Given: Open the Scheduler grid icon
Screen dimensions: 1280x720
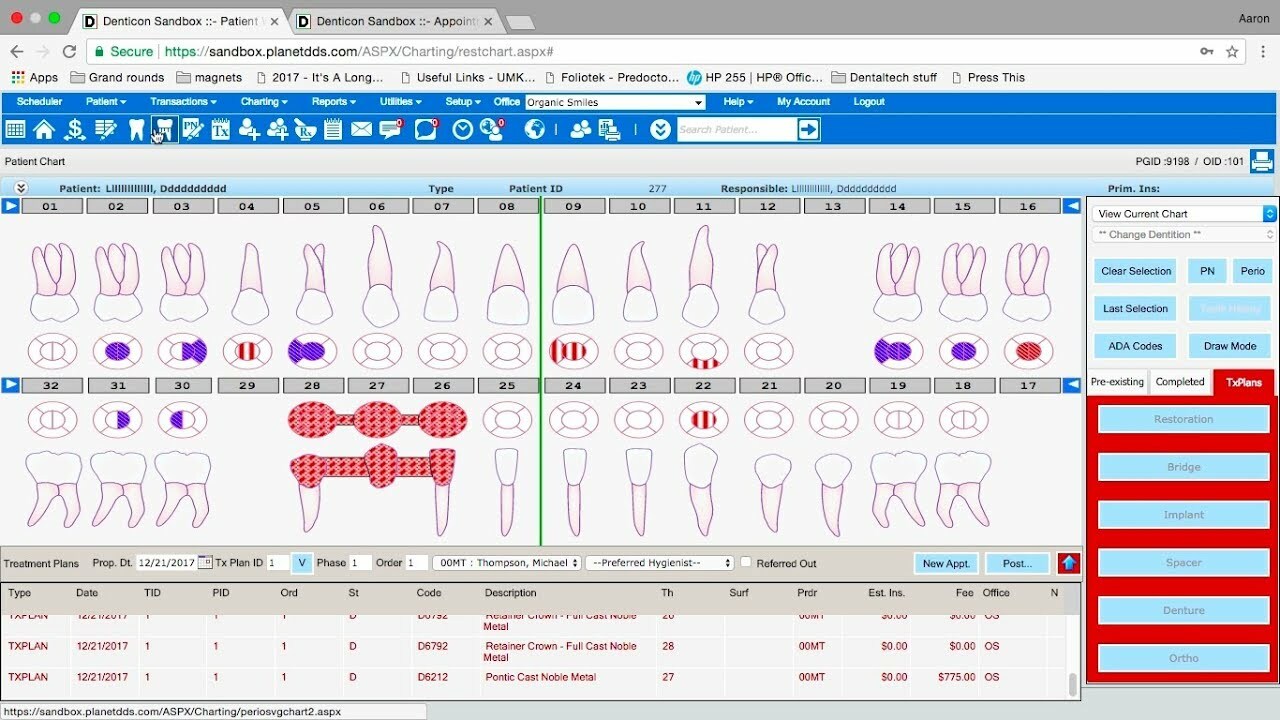Looking at the screenshot, I should pos(15,129).
